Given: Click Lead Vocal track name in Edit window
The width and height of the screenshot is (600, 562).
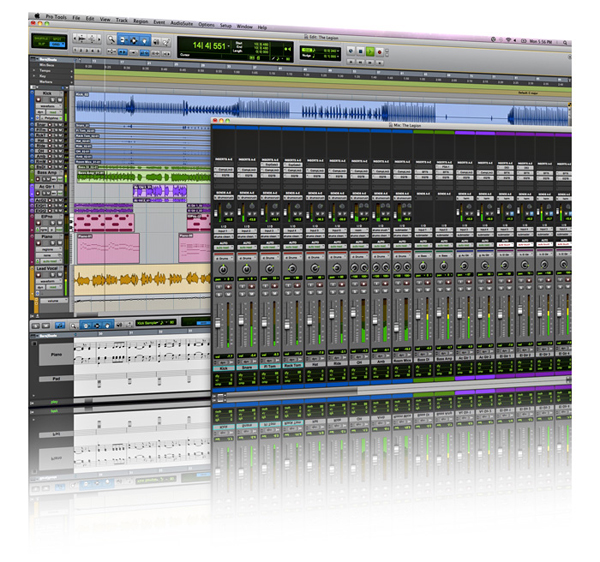Looking at the screenshot, I should (x=47, y=268).
